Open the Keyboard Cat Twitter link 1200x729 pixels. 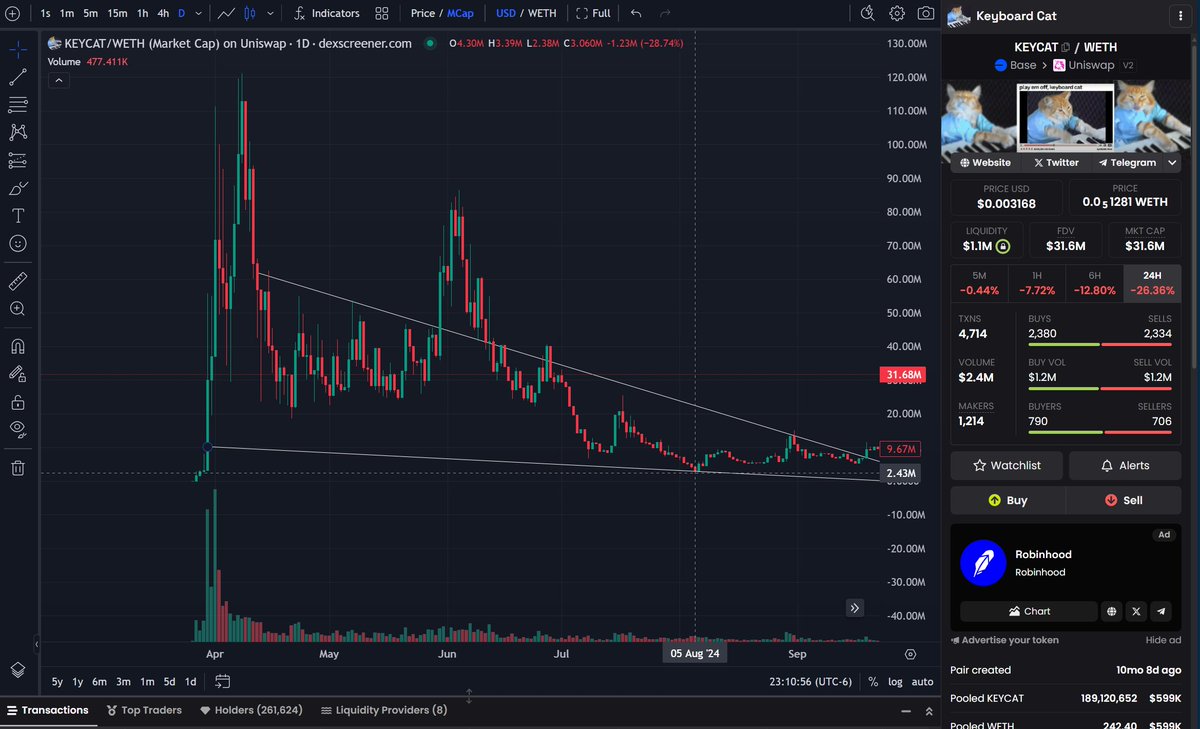[1056, 162]
